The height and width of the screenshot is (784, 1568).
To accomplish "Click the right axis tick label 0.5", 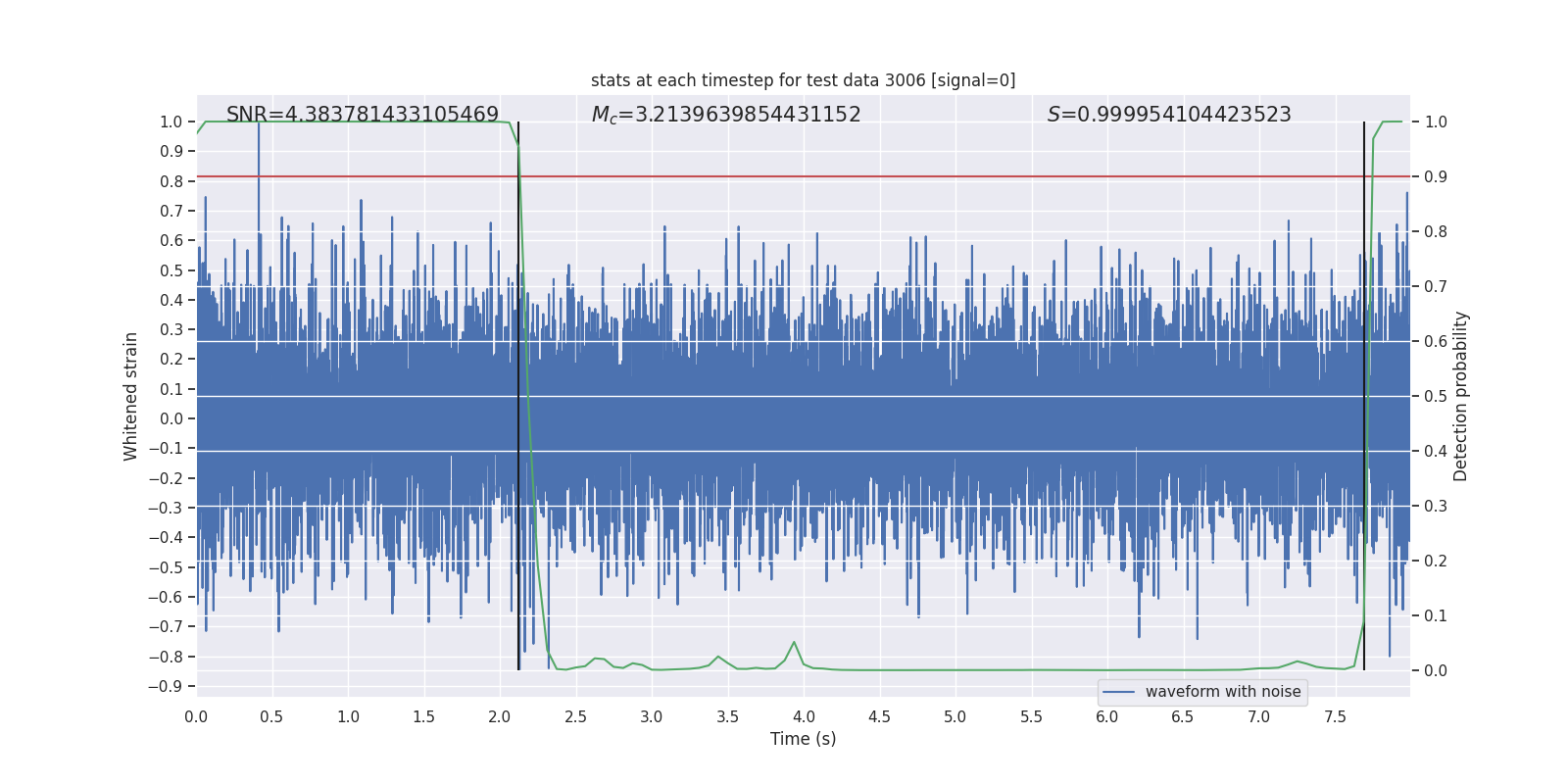I will pos(1436,396).
